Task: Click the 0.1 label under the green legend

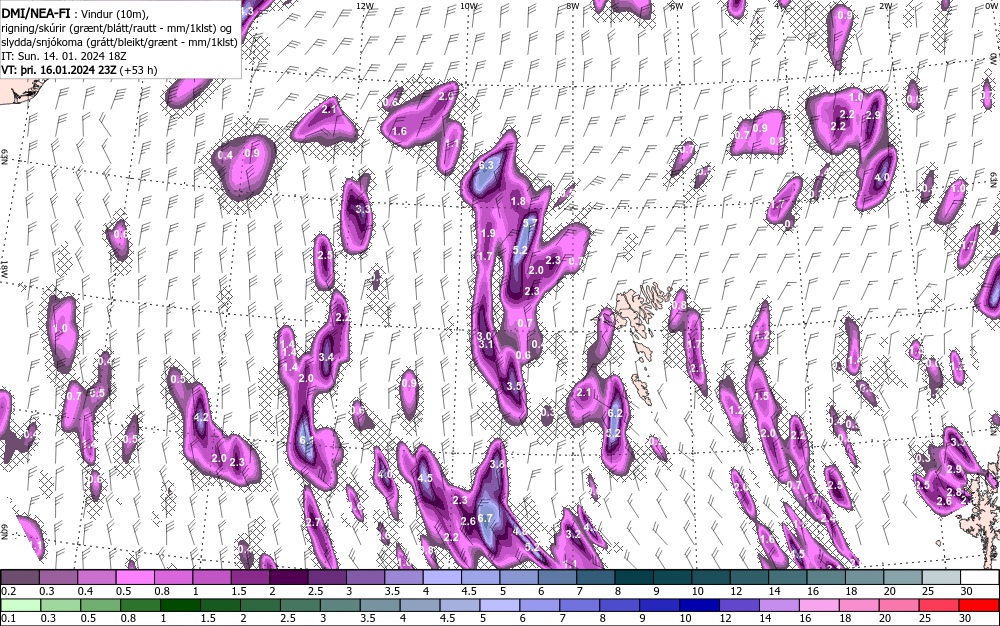Action: click(x=9, y=618)
